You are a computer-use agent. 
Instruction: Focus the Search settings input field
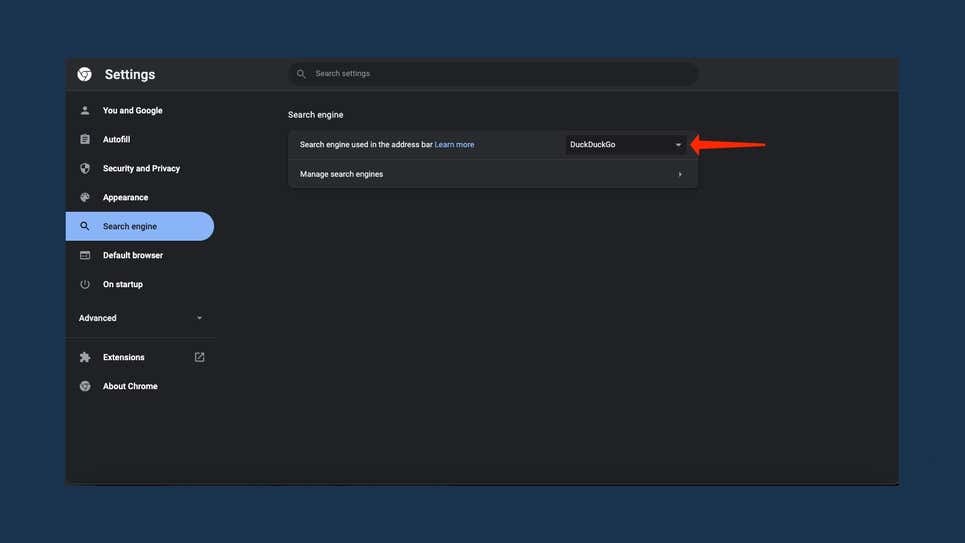[500, 74]
